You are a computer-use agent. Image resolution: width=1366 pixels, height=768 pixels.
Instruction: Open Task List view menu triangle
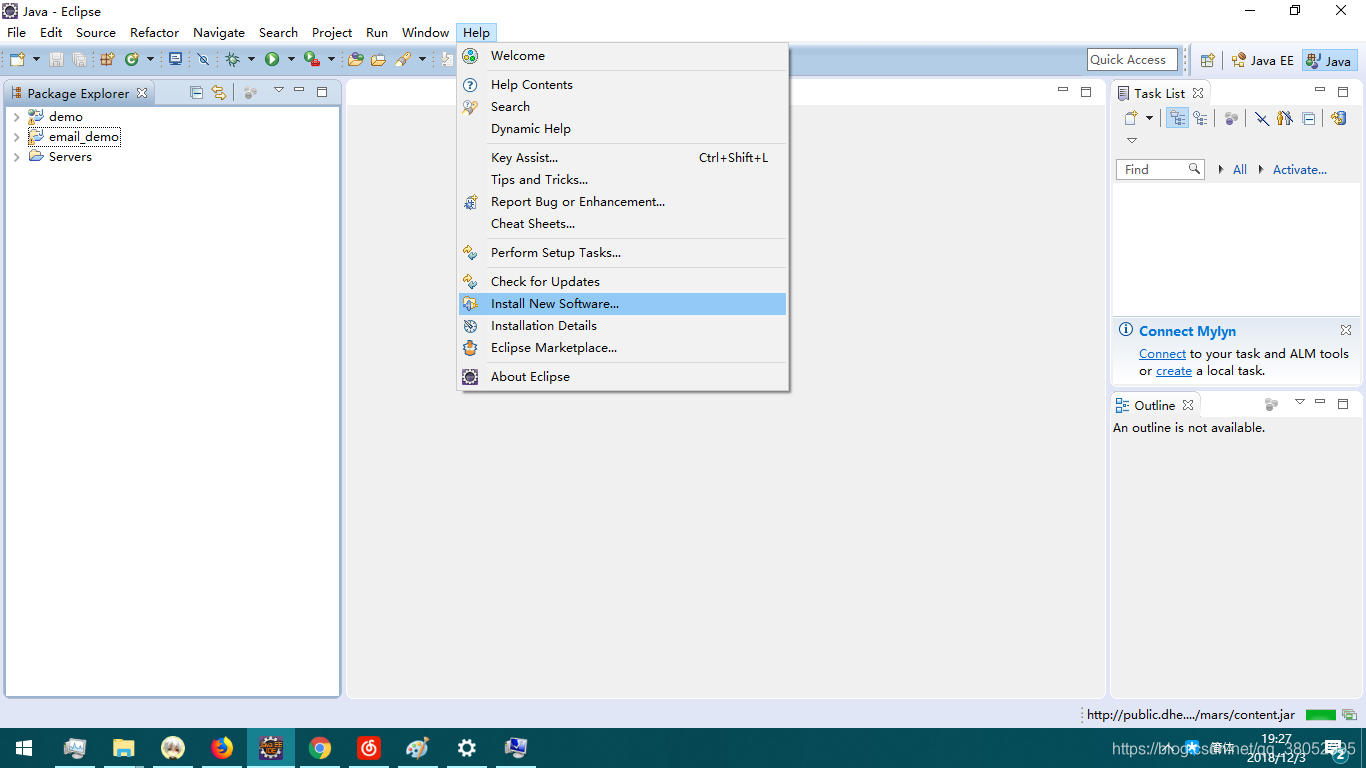1132,140
